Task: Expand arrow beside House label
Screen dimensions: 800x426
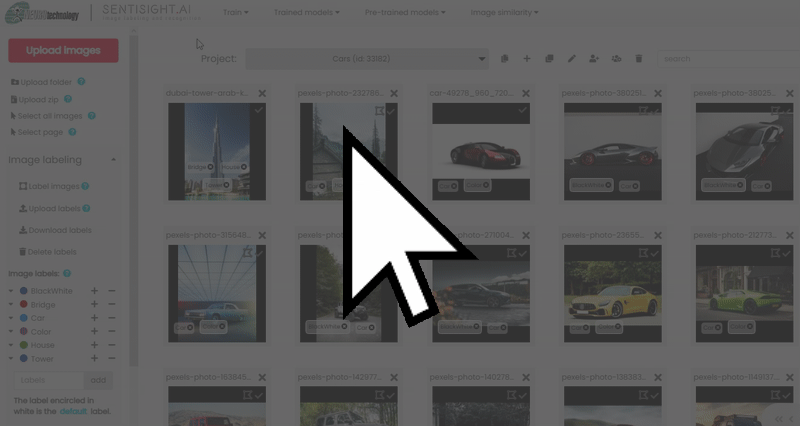Action: point(11,345)
